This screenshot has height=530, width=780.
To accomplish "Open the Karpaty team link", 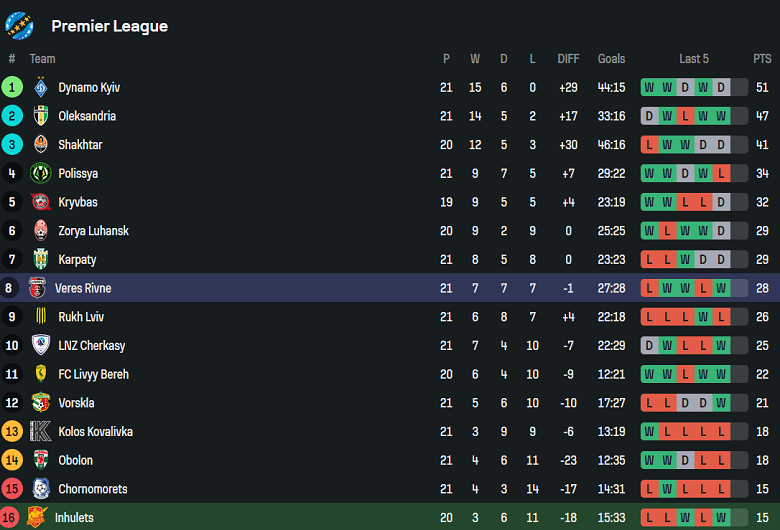I will click(x=77, y=260).
